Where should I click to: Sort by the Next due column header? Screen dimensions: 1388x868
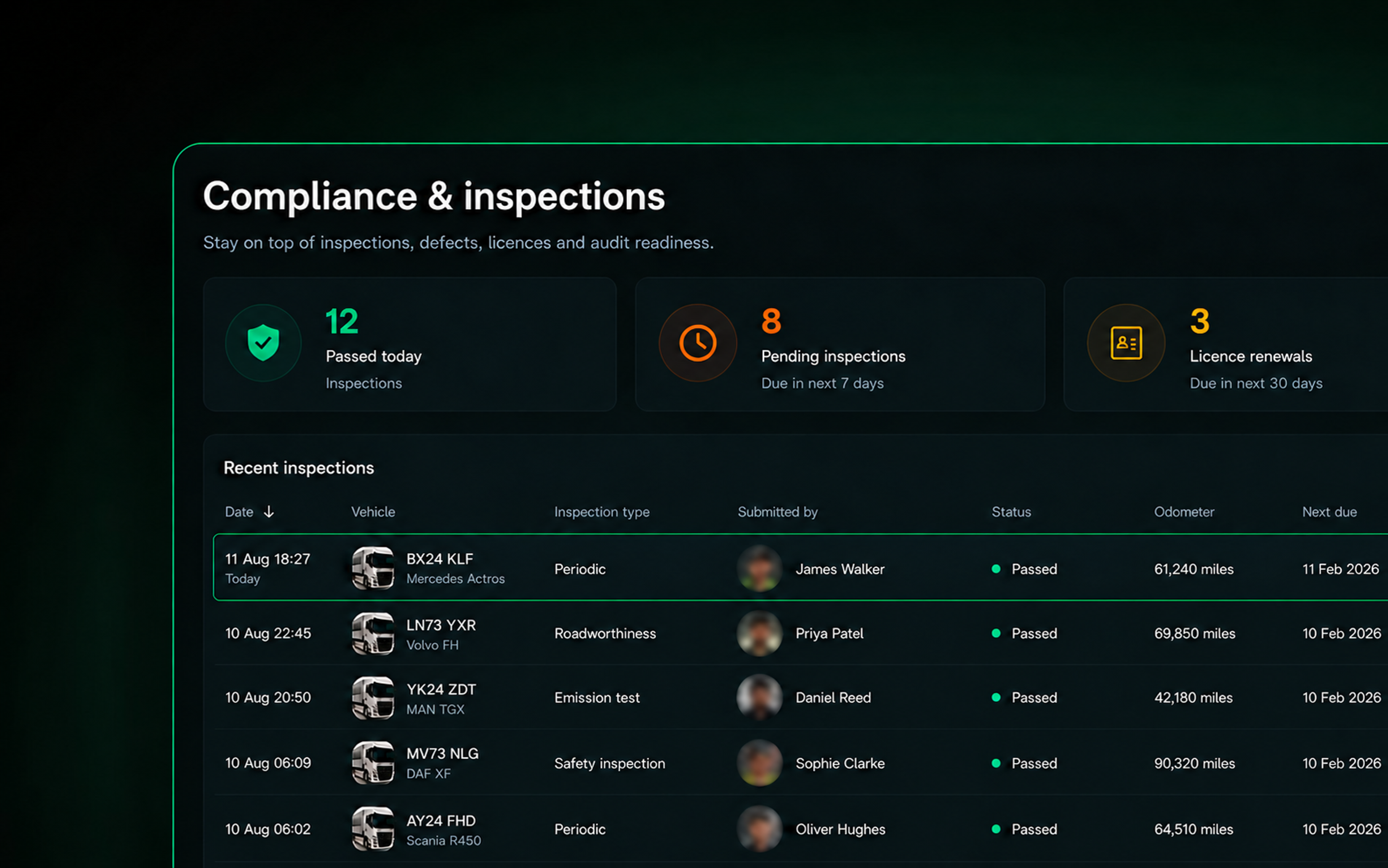(1329, 511)
